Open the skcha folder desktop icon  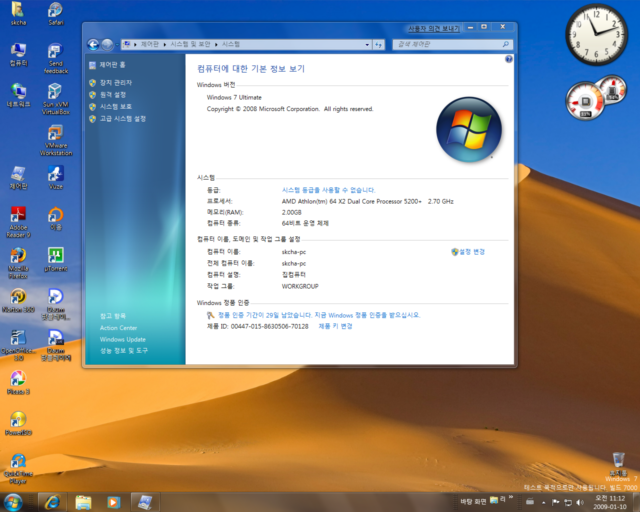coord(18,13)
